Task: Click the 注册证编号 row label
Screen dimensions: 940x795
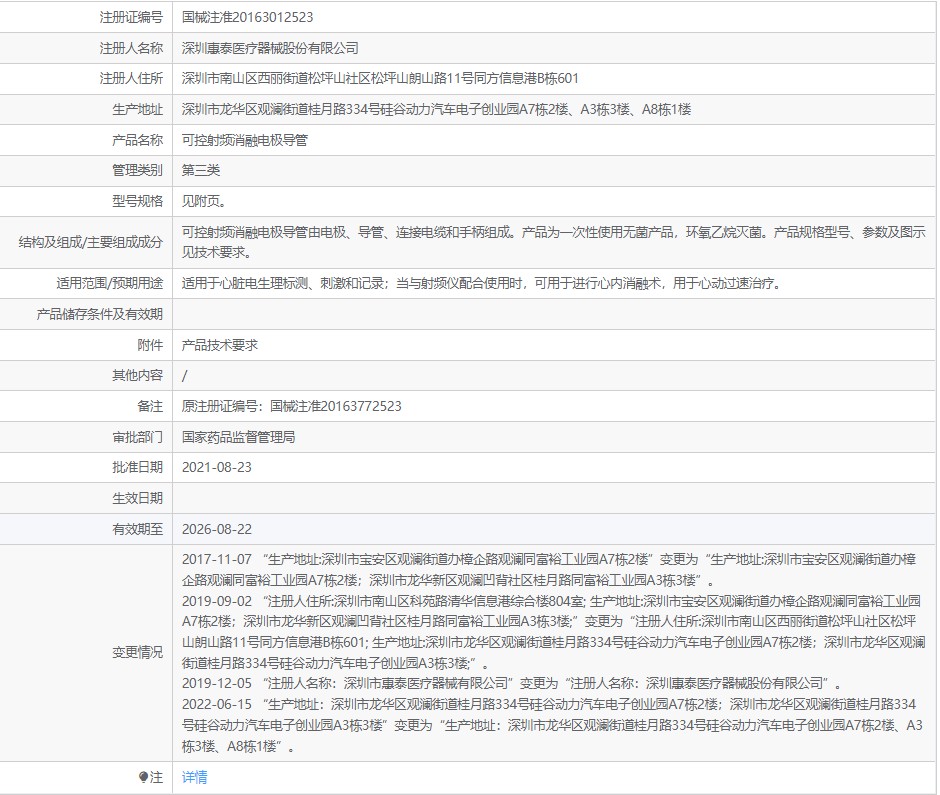Action: (x=131, y=17)
